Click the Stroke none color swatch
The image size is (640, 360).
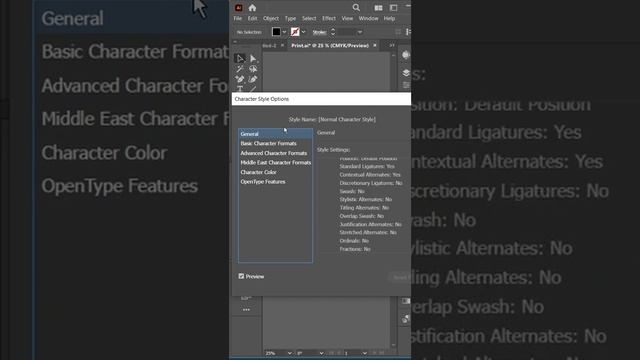(295, 32)
